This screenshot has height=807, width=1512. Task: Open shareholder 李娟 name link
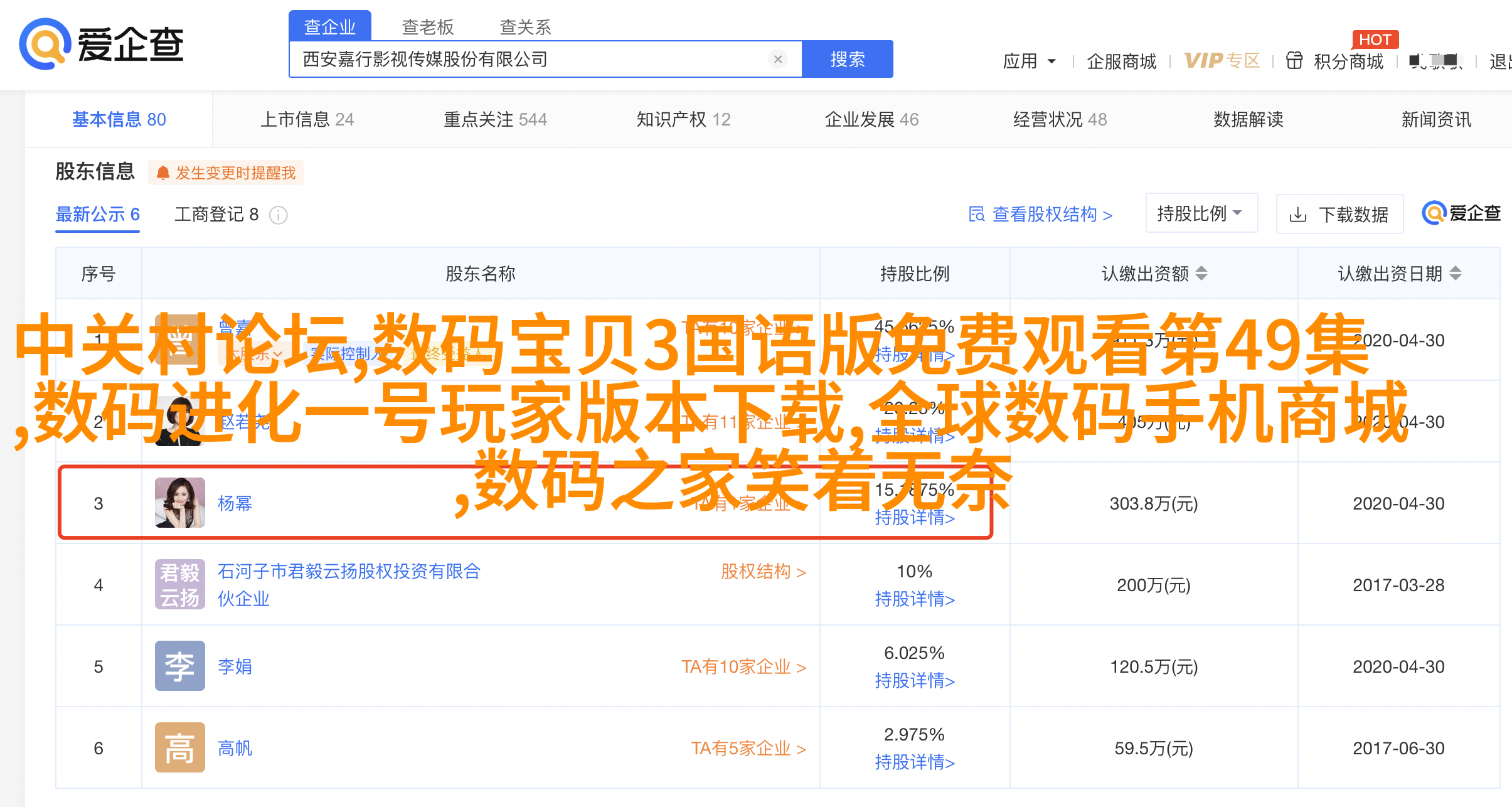click(235, 666)
